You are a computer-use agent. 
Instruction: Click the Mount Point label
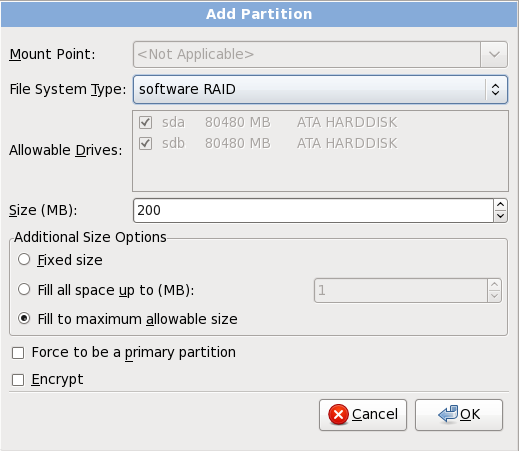tap(52, 54)
